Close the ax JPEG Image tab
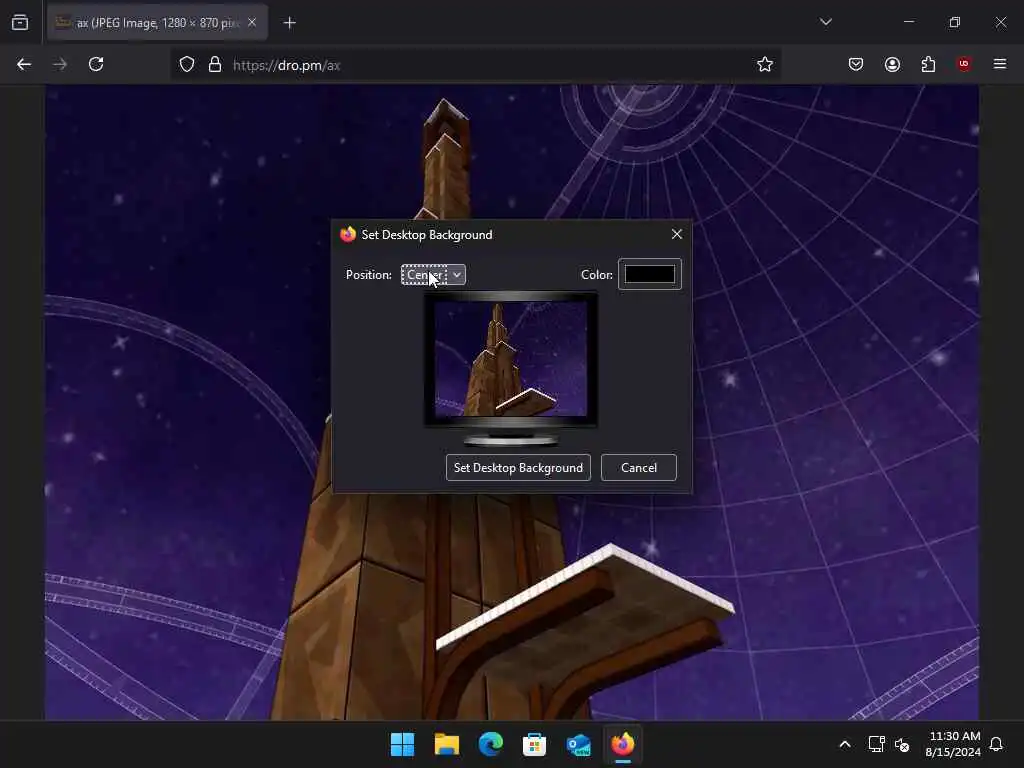This screenshot has width=1024, height=768. (x=252, y=23)
